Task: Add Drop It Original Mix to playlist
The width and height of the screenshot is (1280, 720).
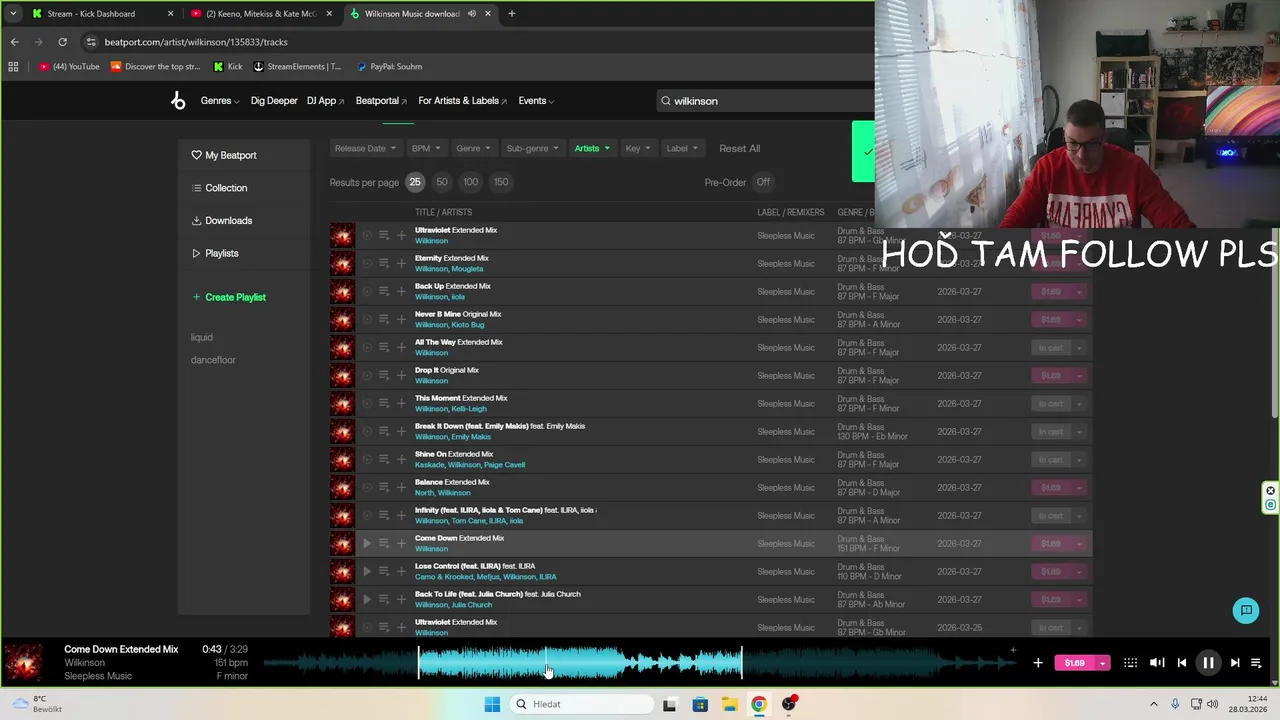Action: point(401,375)
